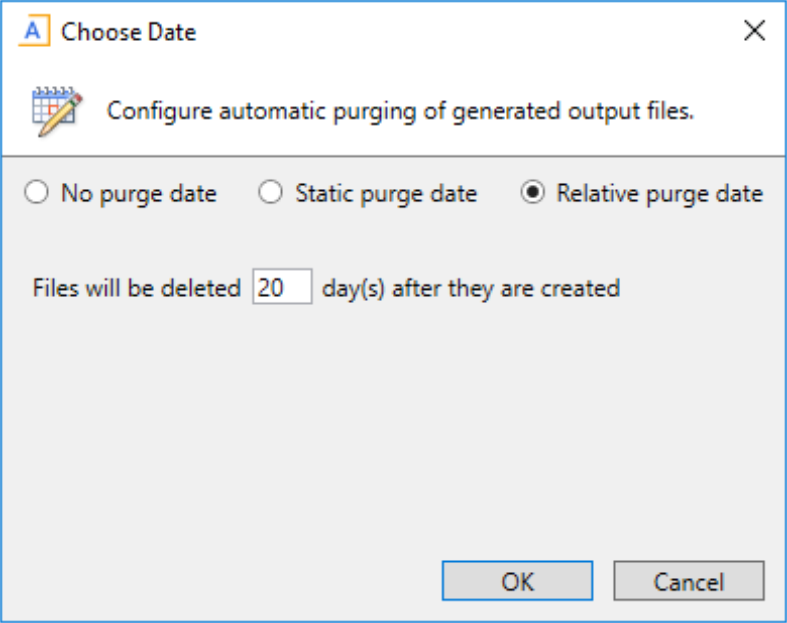The image size is (787, 623).
Task: Confirm the purge settings with OK
Action: pyautogui.click(x=517, y=581)
